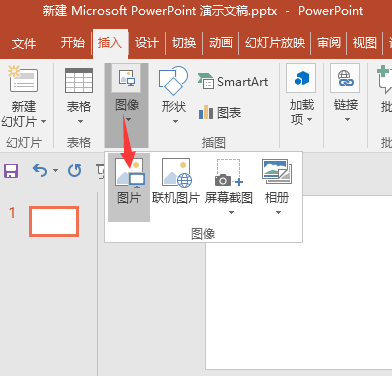Expand the 相册 album dropdown arrow
Viewport: 392px width, 376px height.
pos(279,212)
